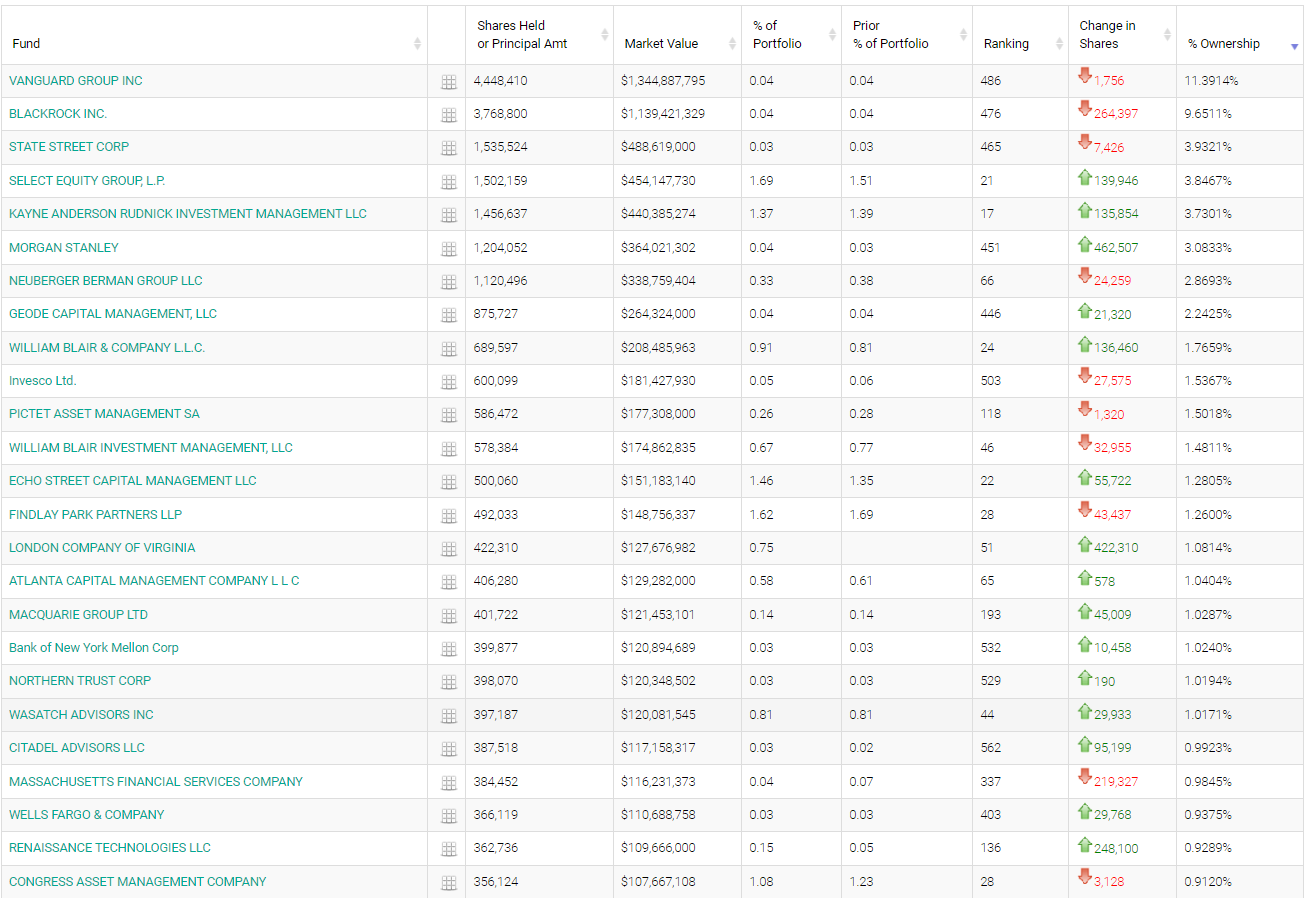
Task: Open grid icon for Morgan Stanley row
Action: (448, 249)
